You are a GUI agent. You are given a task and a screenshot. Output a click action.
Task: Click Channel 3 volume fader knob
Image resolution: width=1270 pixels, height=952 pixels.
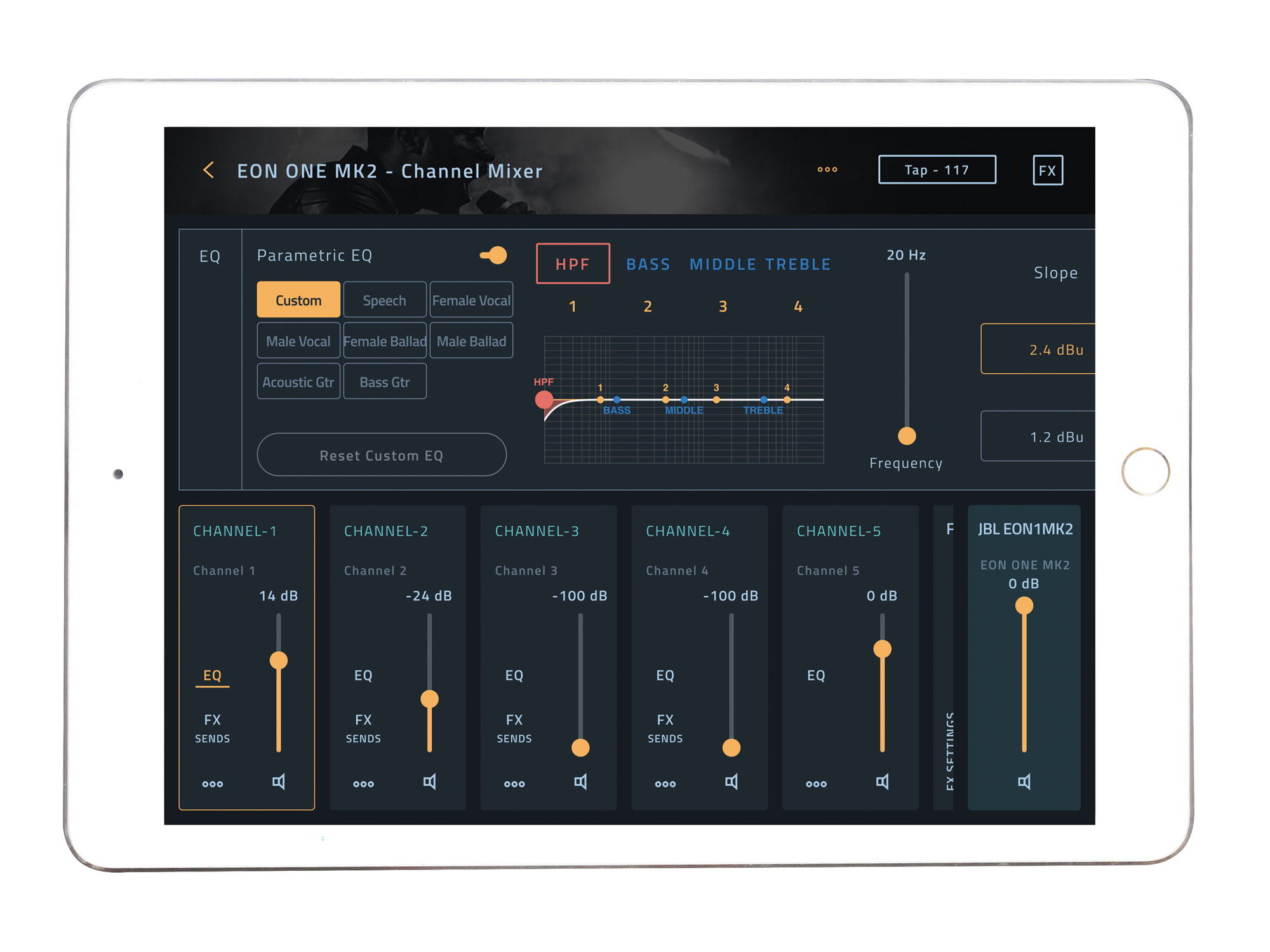tap(580, 748)
